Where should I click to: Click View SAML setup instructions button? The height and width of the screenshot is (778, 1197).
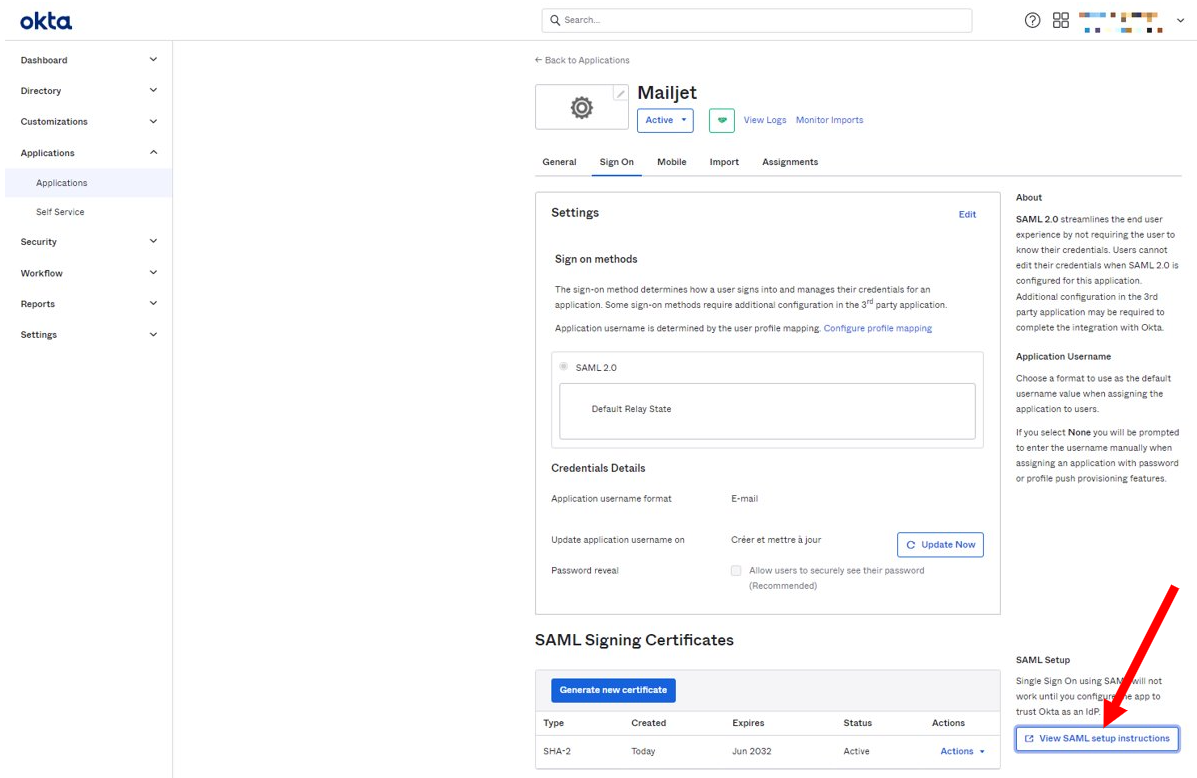tap(1097, 738)
